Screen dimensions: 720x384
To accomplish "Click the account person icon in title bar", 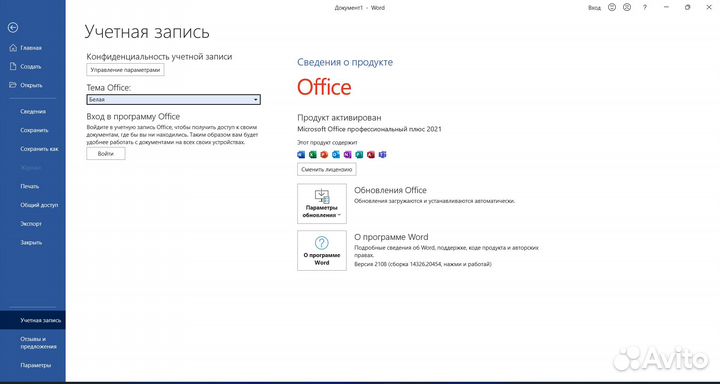I will pyautogui.click(x=627, y=7).
